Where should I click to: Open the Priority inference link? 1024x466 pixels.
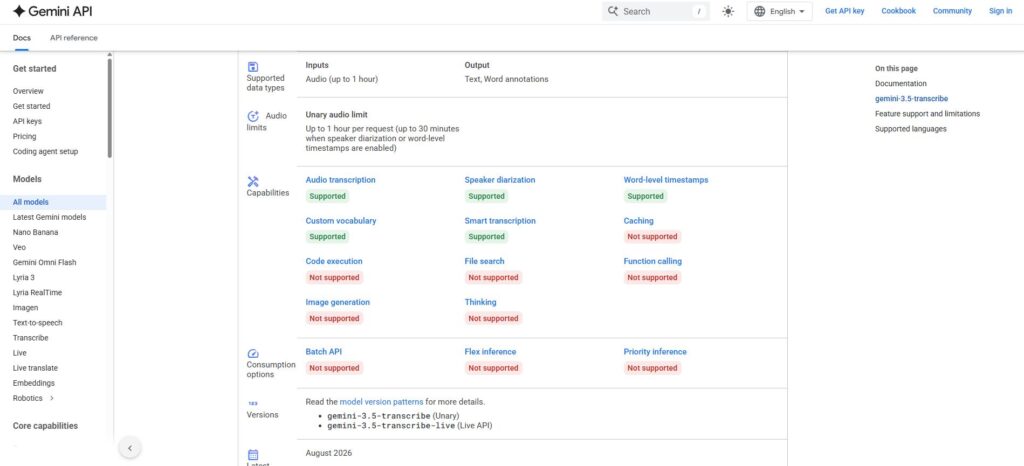[655, 352]
